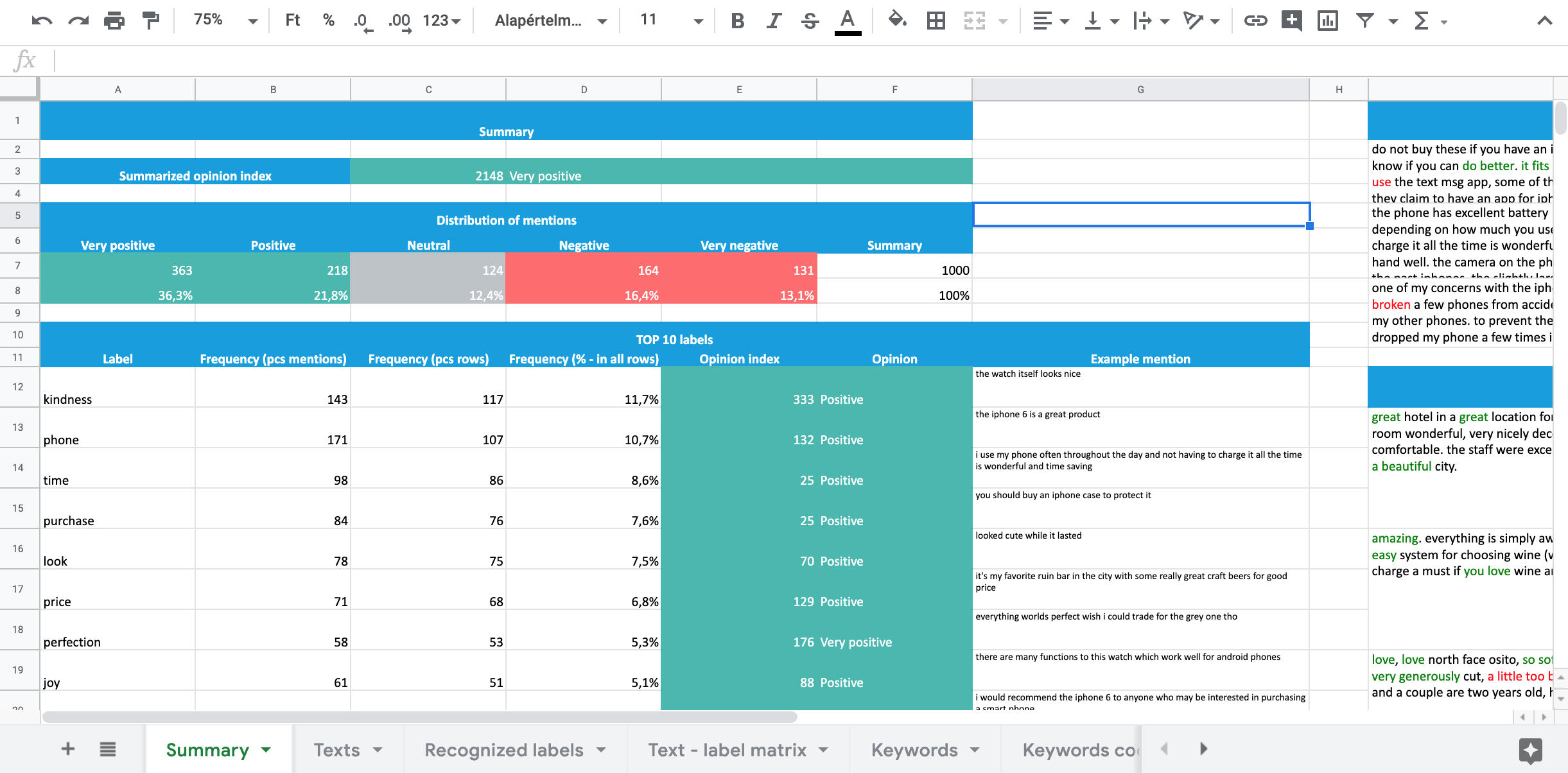Click into the formula bar
The width and height of the screenshot is (1568, 773).
(x=809, y=61)
